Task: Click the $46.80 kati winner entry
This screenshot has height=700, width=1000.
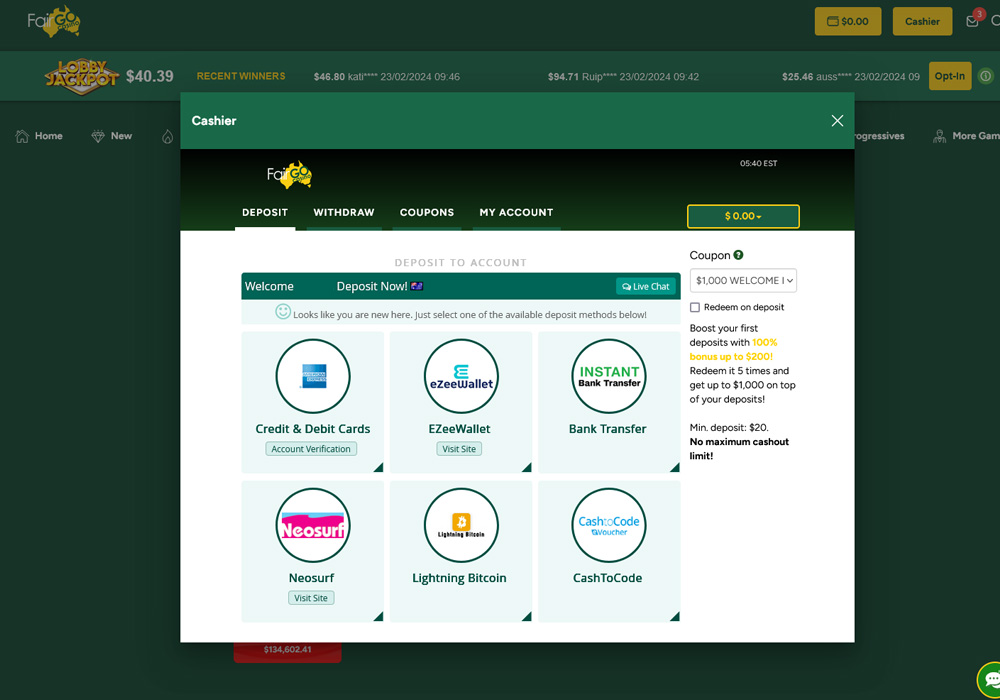Action: point(386,77)
